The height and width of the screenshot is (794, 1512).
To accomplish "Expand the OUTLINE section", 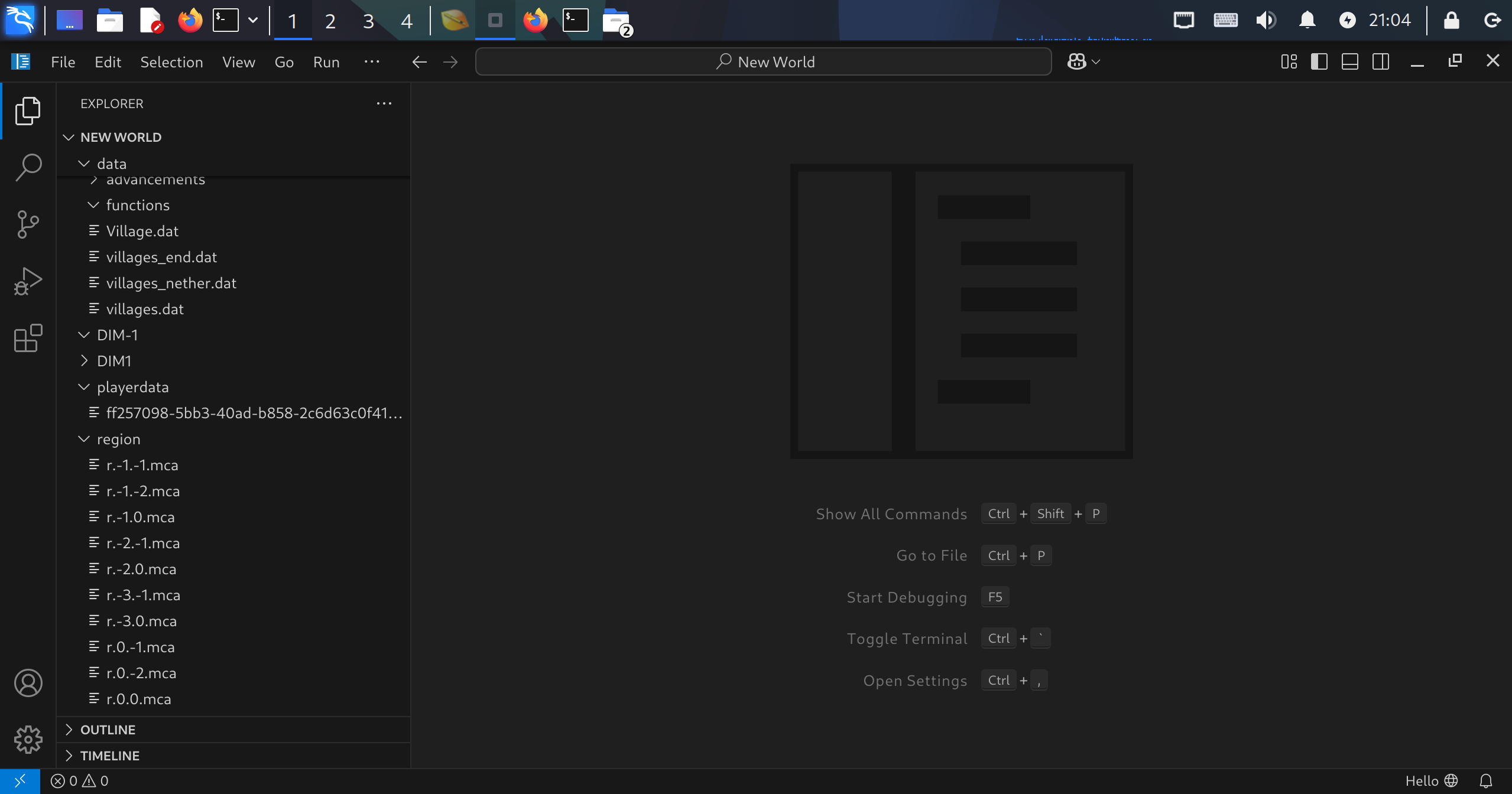I will [x=108, y=730].
